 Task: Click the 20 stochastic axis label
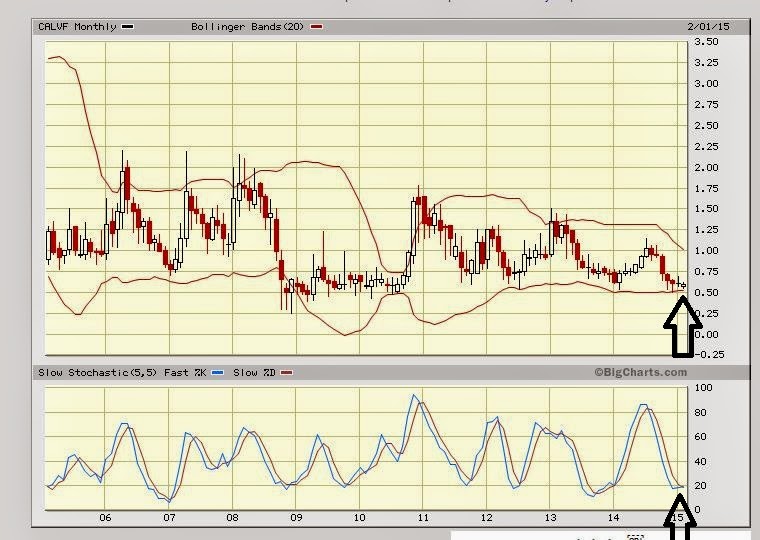tap(700, 486)
